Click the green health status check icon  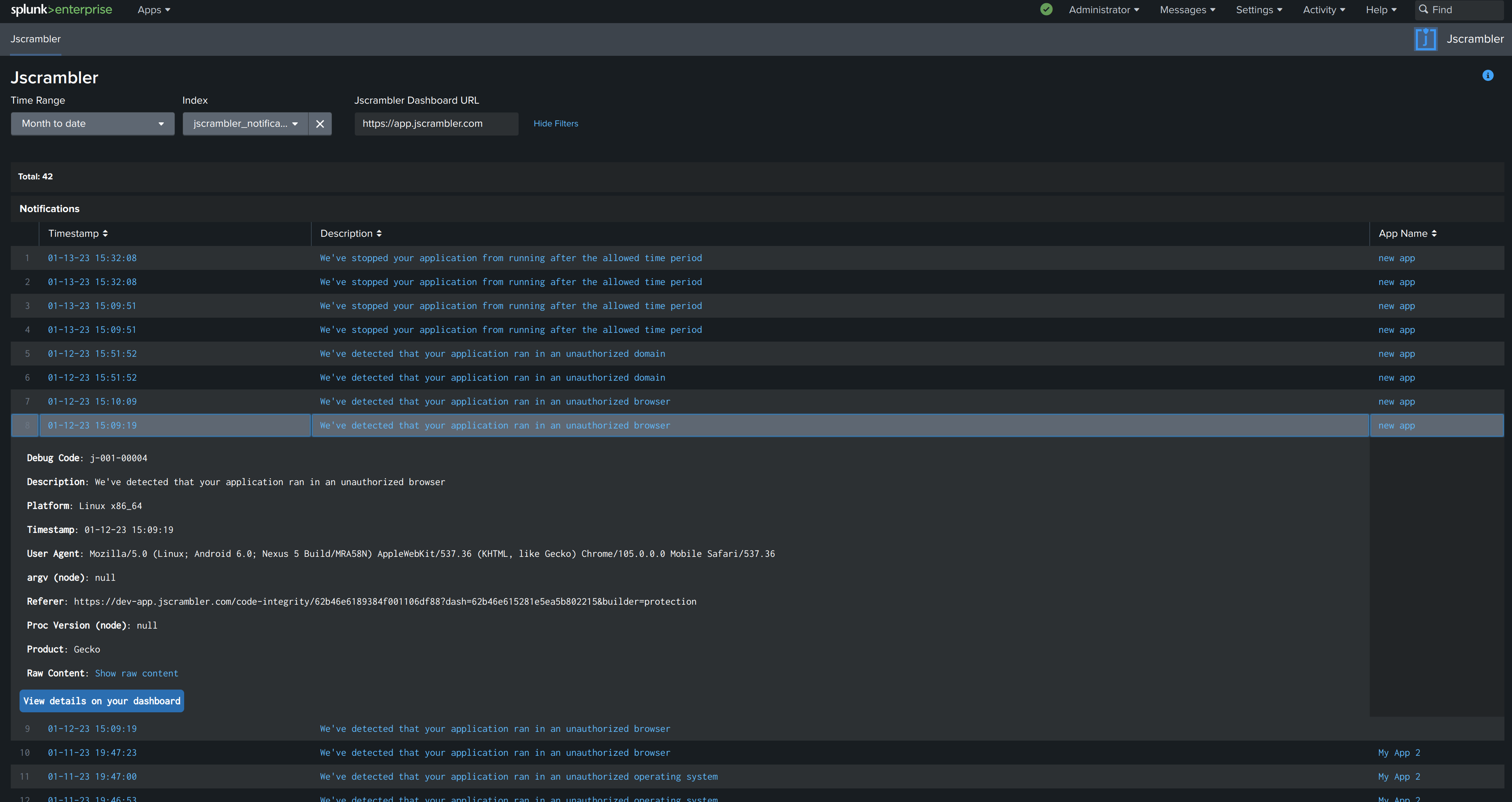pos(1046,10)
